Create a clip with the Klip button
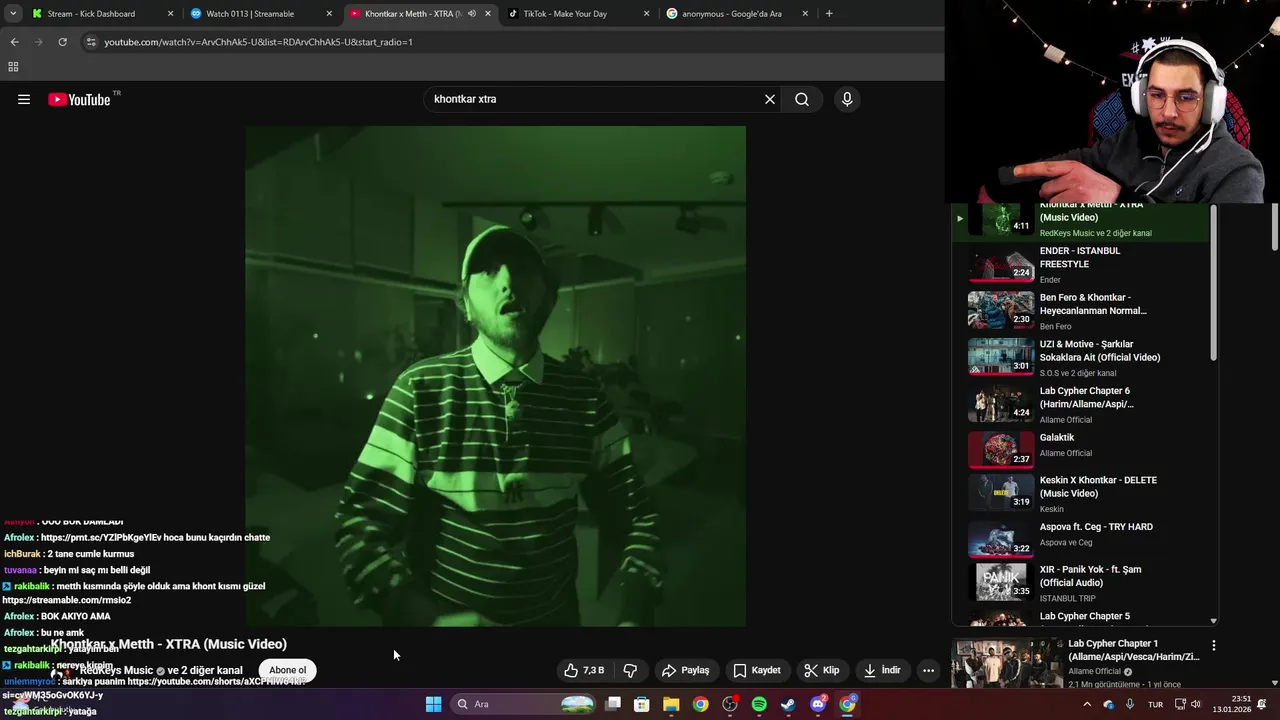The height and width of the screenshot is (720, 1280). pos(822,670)
